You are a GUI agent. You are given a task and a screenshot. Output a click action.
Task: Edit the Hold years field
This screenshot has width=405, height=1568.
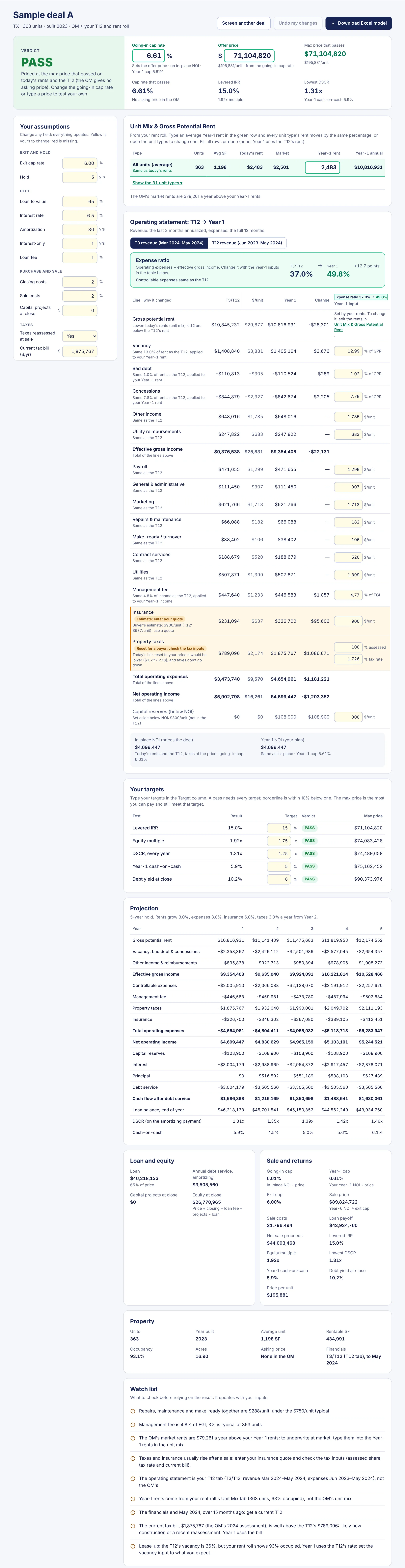80,177
